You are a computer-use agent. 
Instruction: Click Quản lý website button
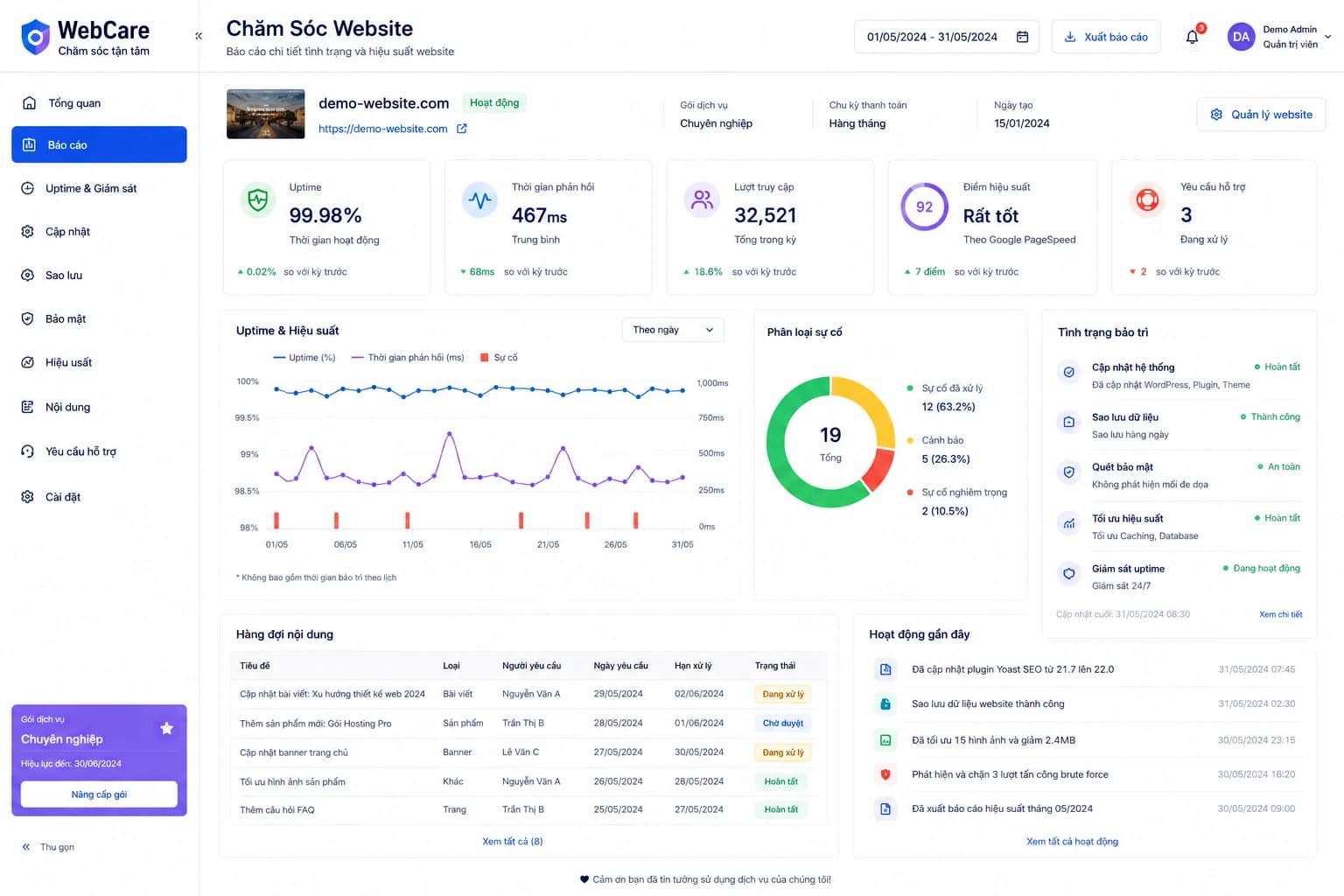[x=1261, y=115]
